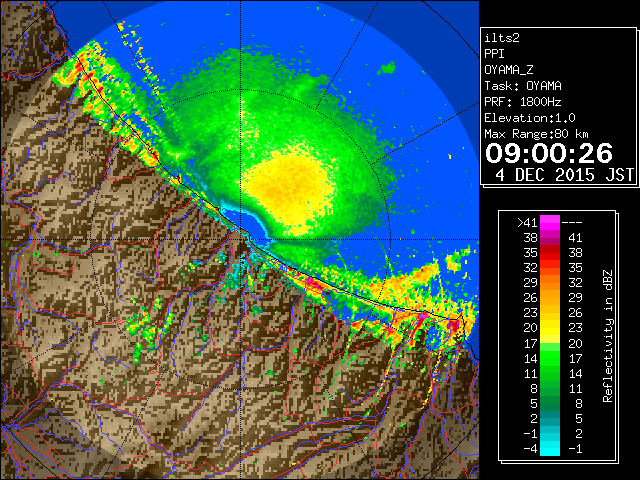Click the 'Elevation:1.0' text

[530, 118]
